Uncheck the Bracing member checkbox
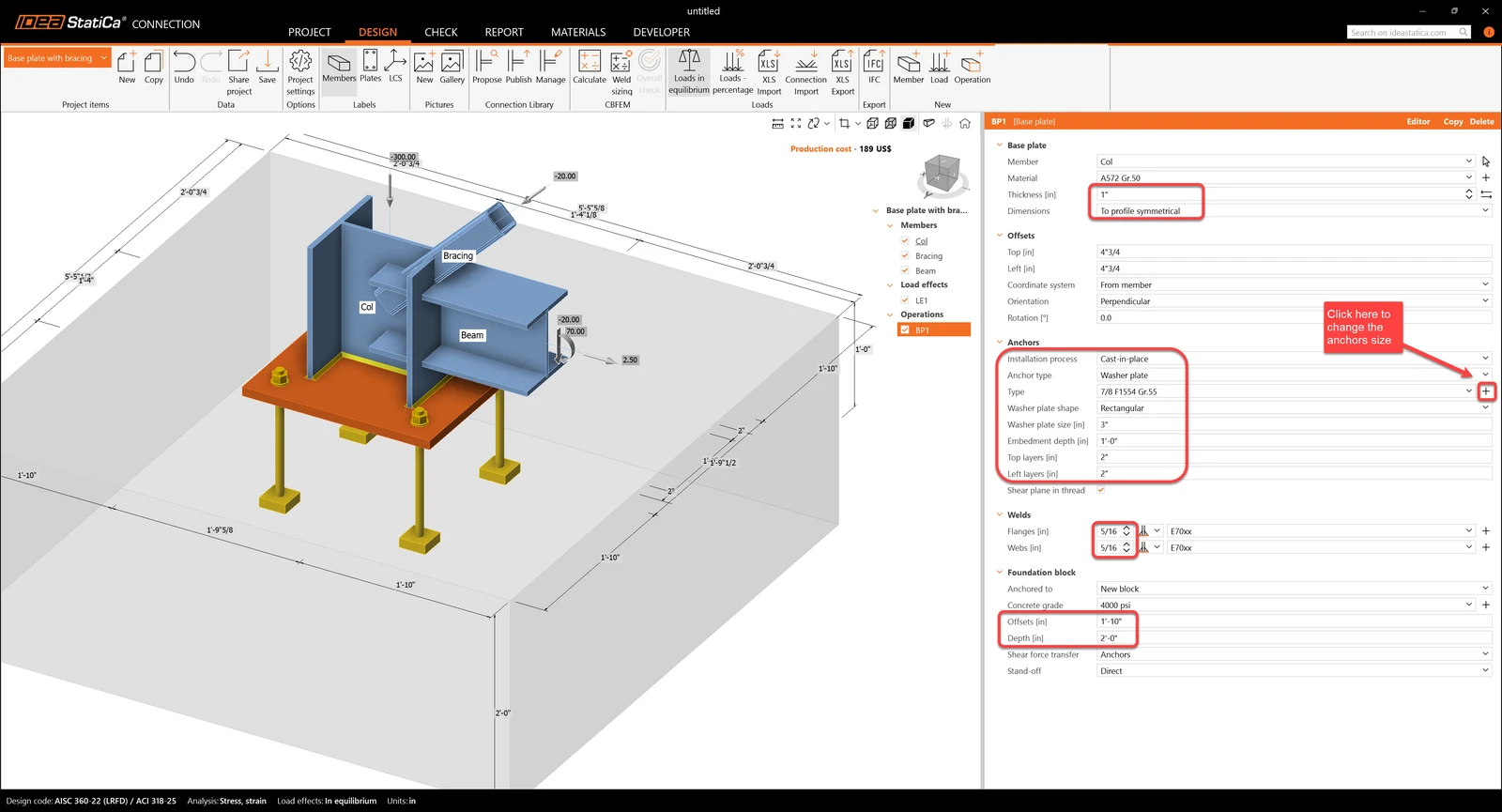The image size is (1502, 812). pos(905,255)
